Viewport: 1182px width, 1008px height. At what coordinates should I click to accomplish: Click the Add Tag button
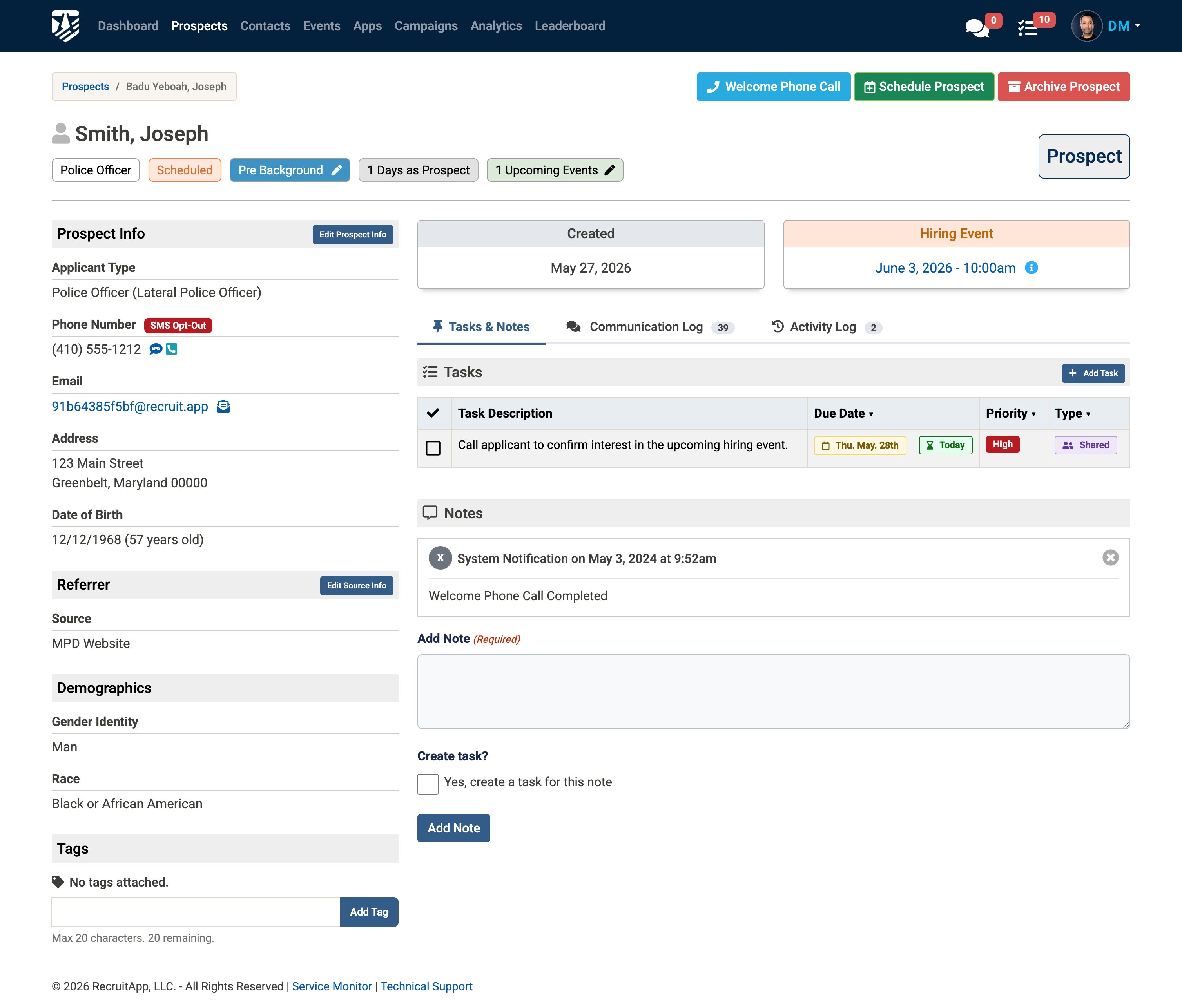[369, 912]
